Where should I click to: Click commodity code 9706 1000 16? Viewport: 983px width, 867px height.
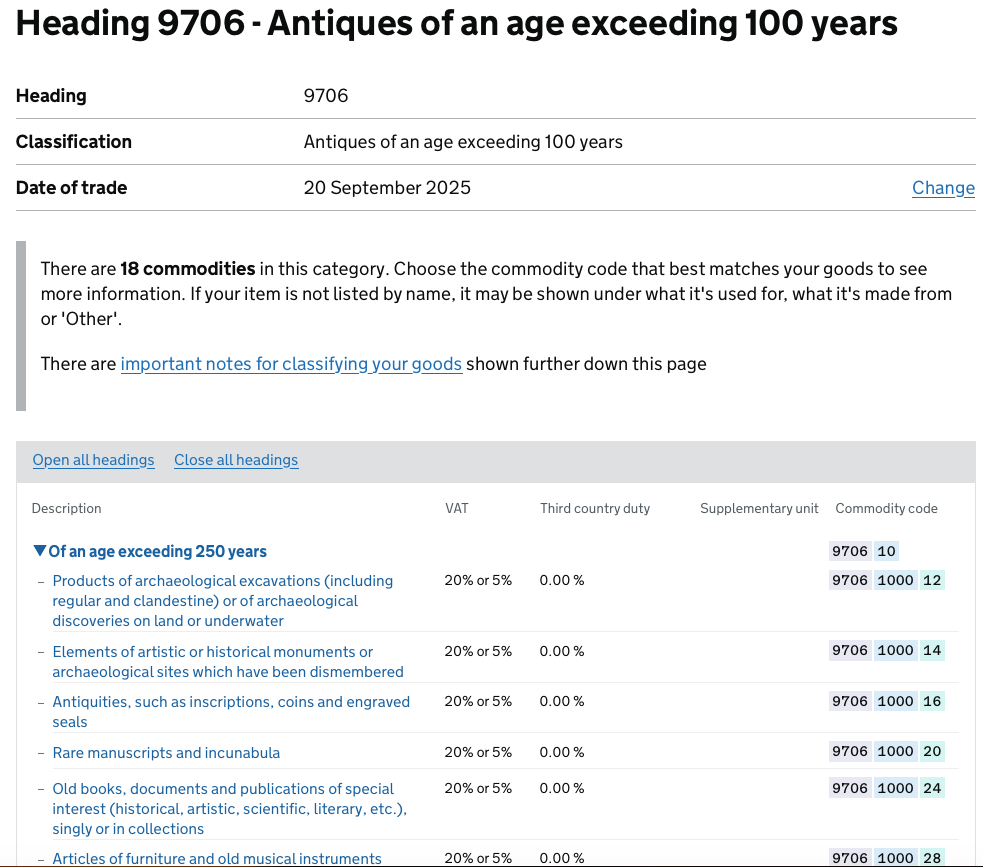886,701
